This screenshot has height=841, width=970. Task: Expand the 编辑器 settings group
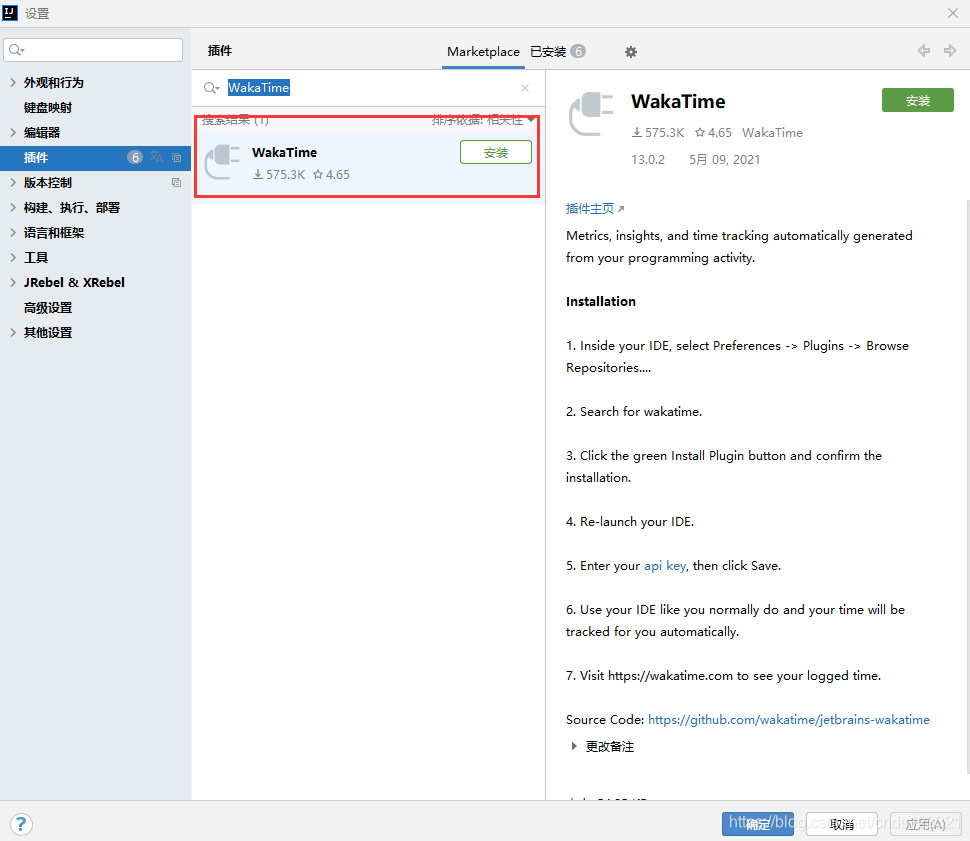[13, 132]
